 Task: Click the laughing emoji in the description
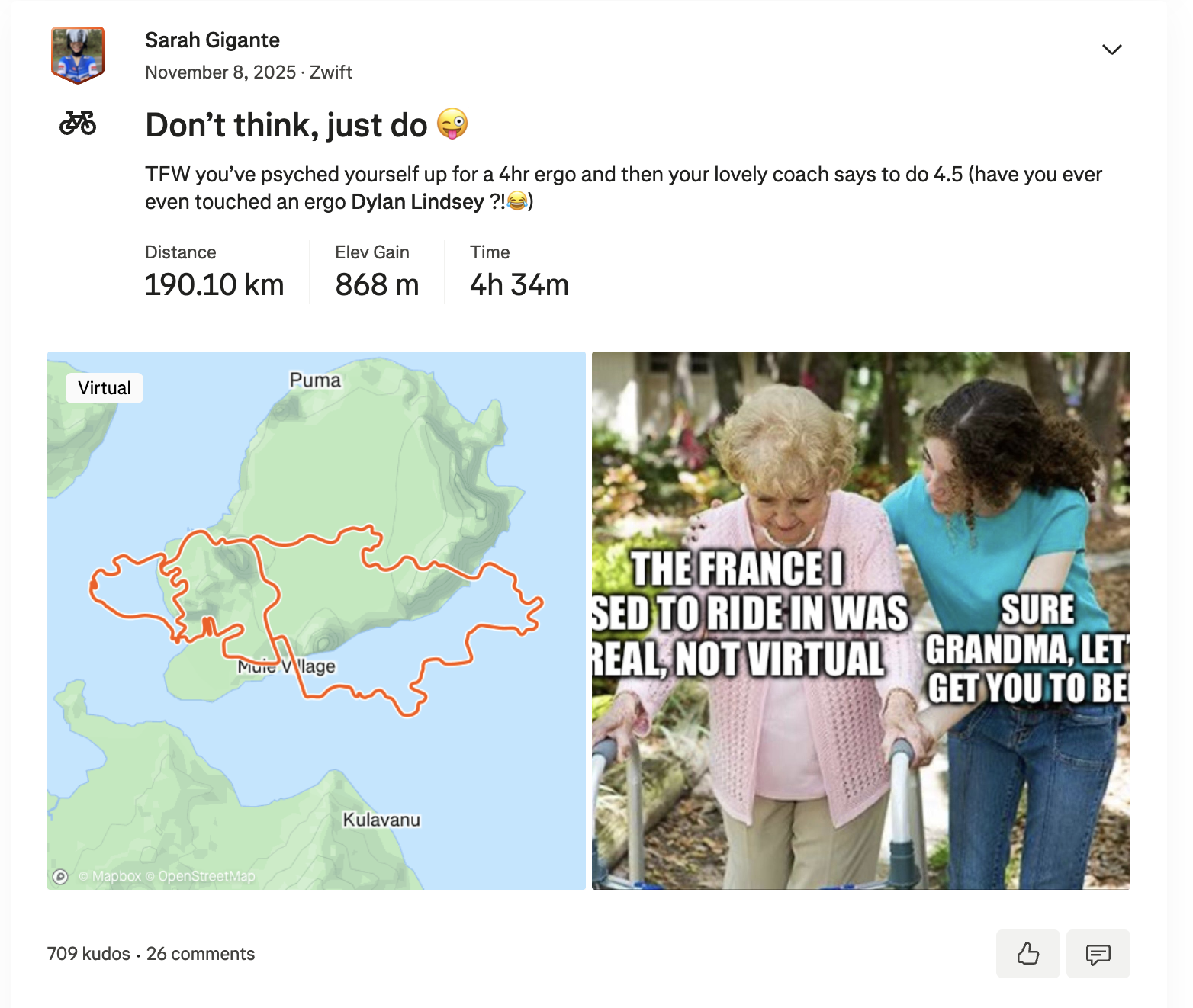(x=516, y=202)
